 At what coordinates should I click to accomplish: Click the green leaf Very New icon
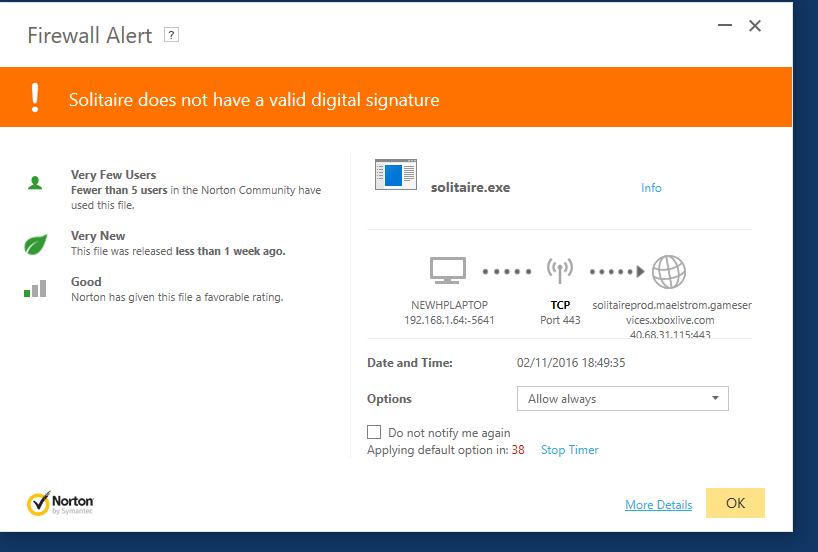click(x=35, y=244)
